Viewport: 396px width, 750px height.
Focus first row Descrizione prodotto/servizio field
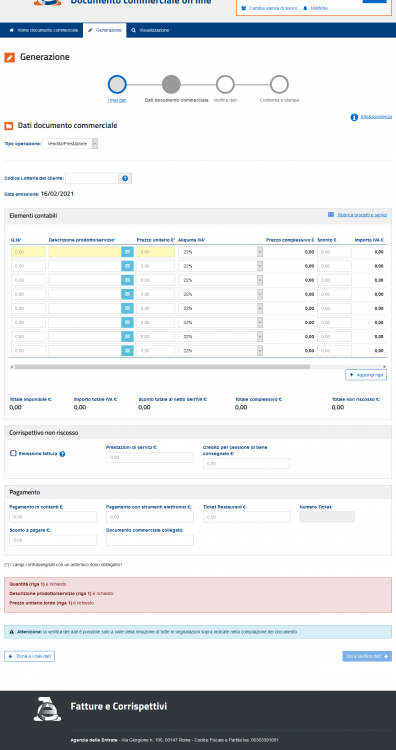pyautogui.click(x=85, y=252)
